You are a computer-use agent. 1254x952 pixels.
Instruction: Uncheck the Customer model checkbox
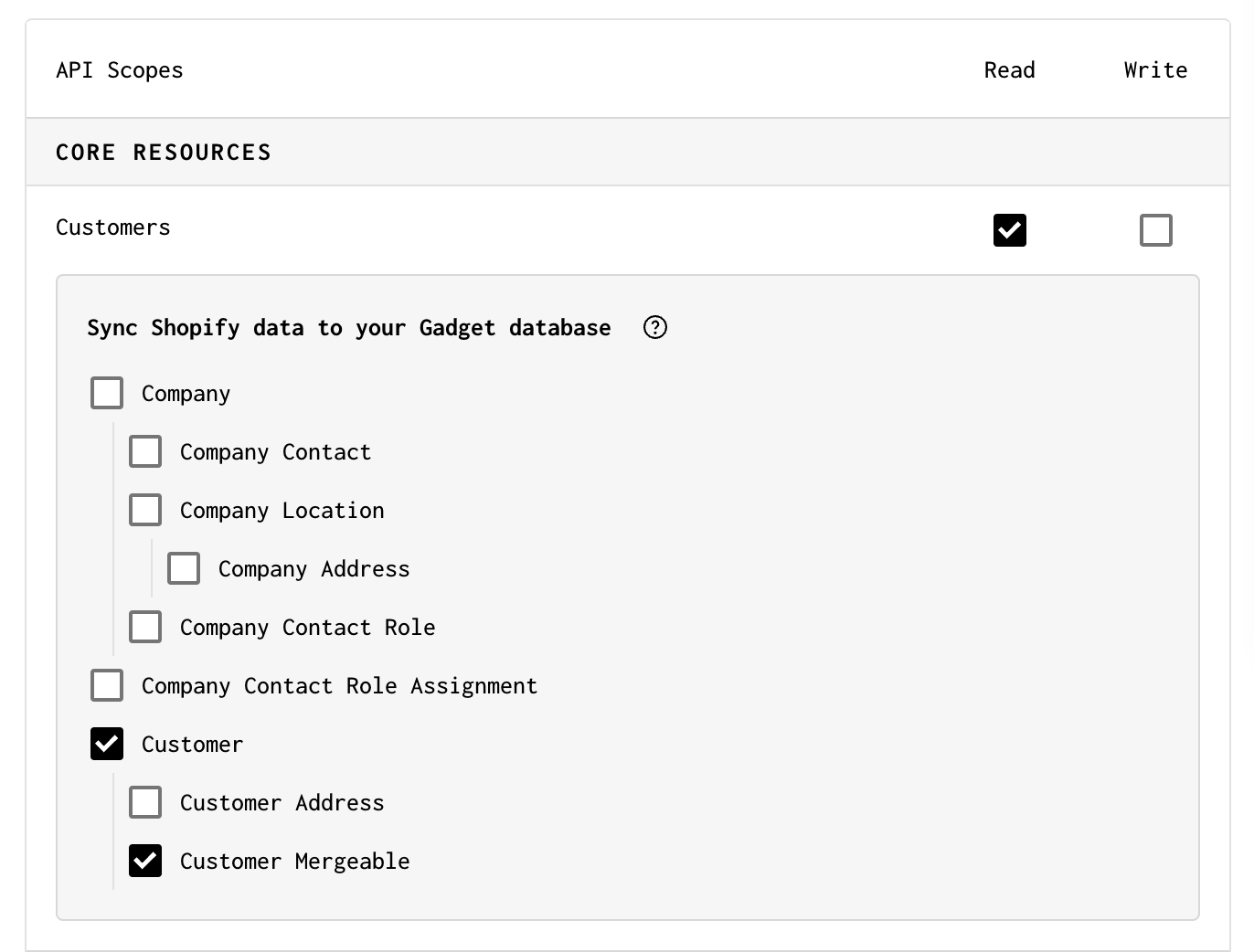[x=107, y=744]
